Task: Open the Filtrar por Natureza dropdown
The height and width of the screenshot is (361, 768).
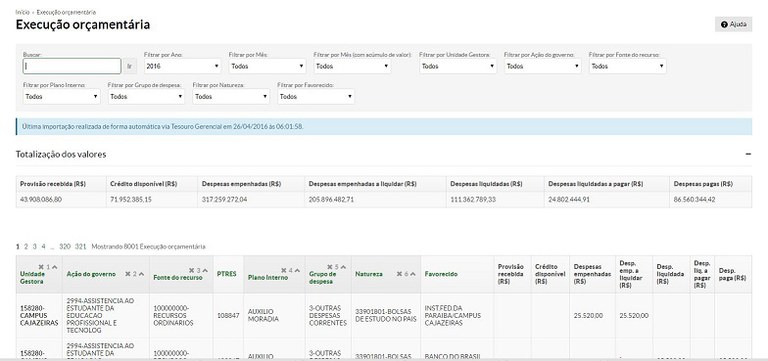Action: (x=231, y=96)
